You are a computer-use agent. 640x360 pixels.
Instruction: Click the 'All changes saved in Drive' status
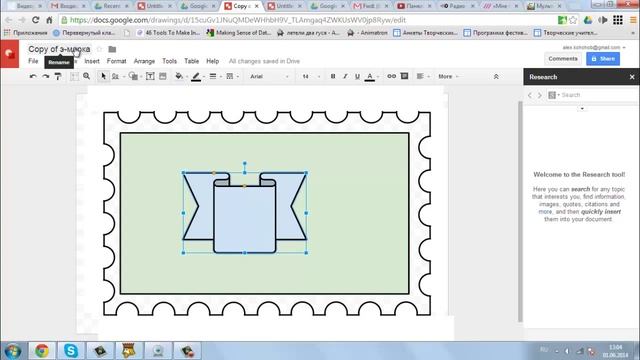click(264, 61)
